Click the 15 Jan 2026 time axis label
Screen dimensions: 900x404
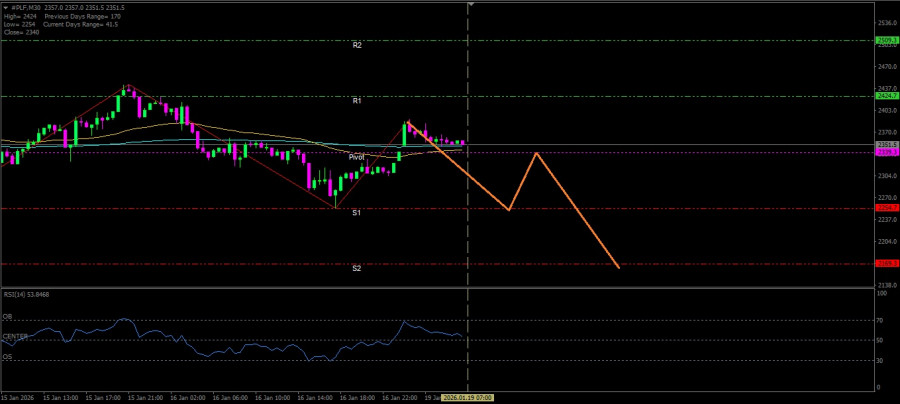tap(16, 398)
